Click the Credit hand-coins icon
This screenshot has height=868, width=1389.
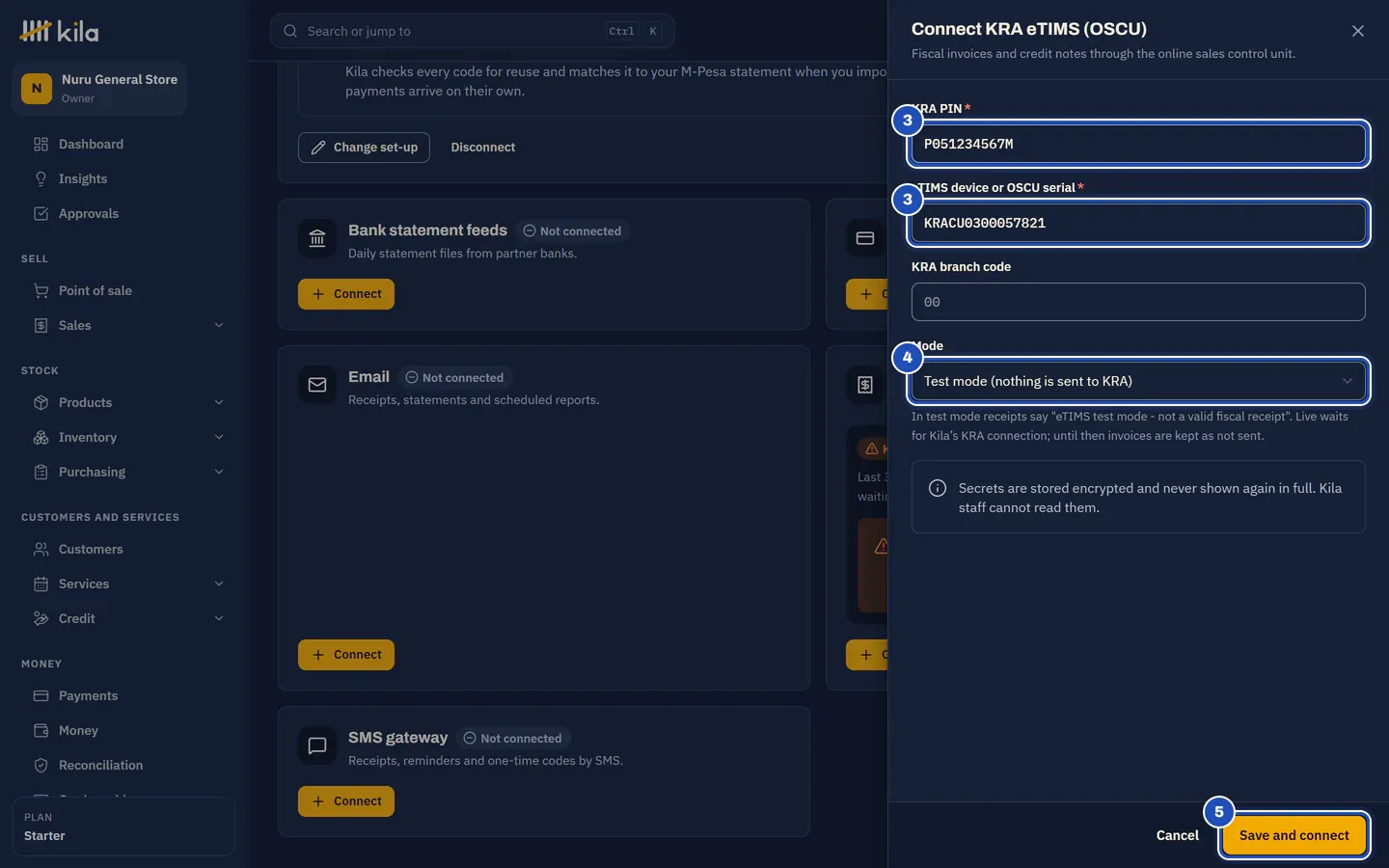pyautogui.click(x=41, y=618)
